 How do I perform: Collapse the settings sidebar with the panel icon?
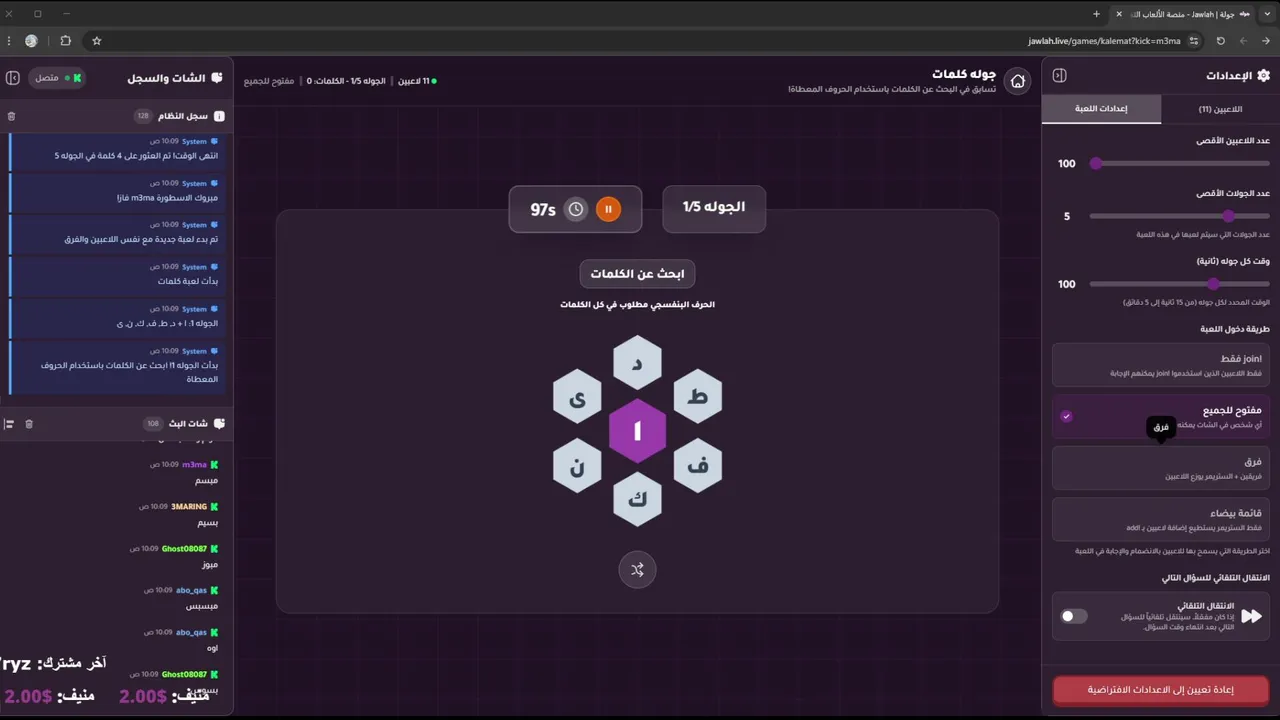(1060, 76)
